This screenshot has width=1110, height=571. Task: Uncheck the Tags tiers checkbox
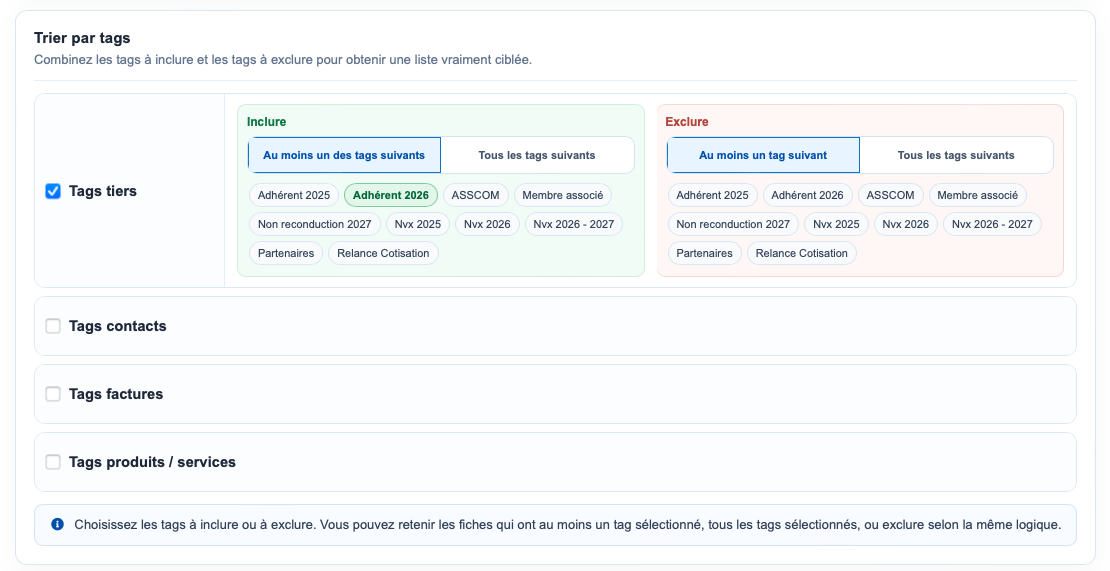click(x=53, y=191)
